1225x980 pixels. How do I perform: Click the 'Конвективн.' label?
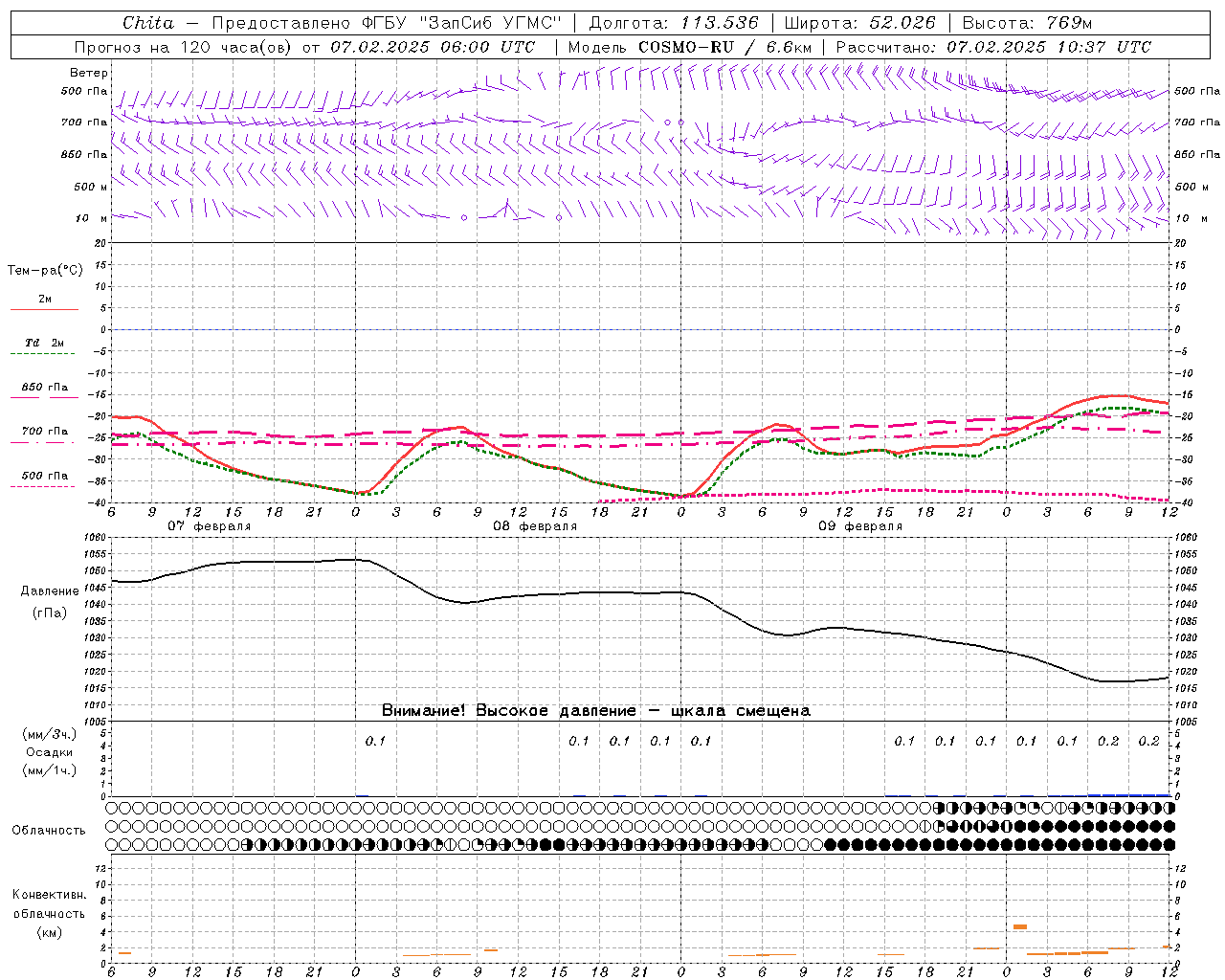49,895
